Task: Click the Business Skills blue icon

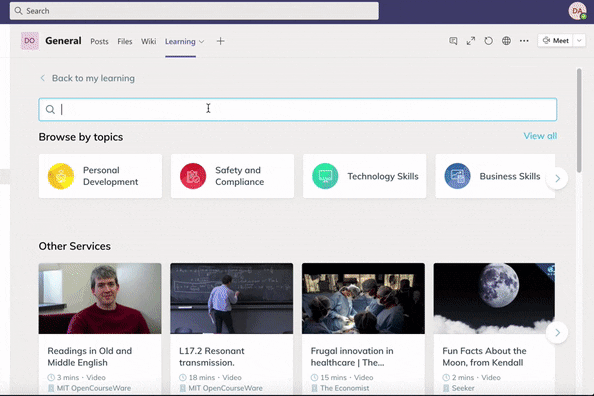Action: point(457,176)
